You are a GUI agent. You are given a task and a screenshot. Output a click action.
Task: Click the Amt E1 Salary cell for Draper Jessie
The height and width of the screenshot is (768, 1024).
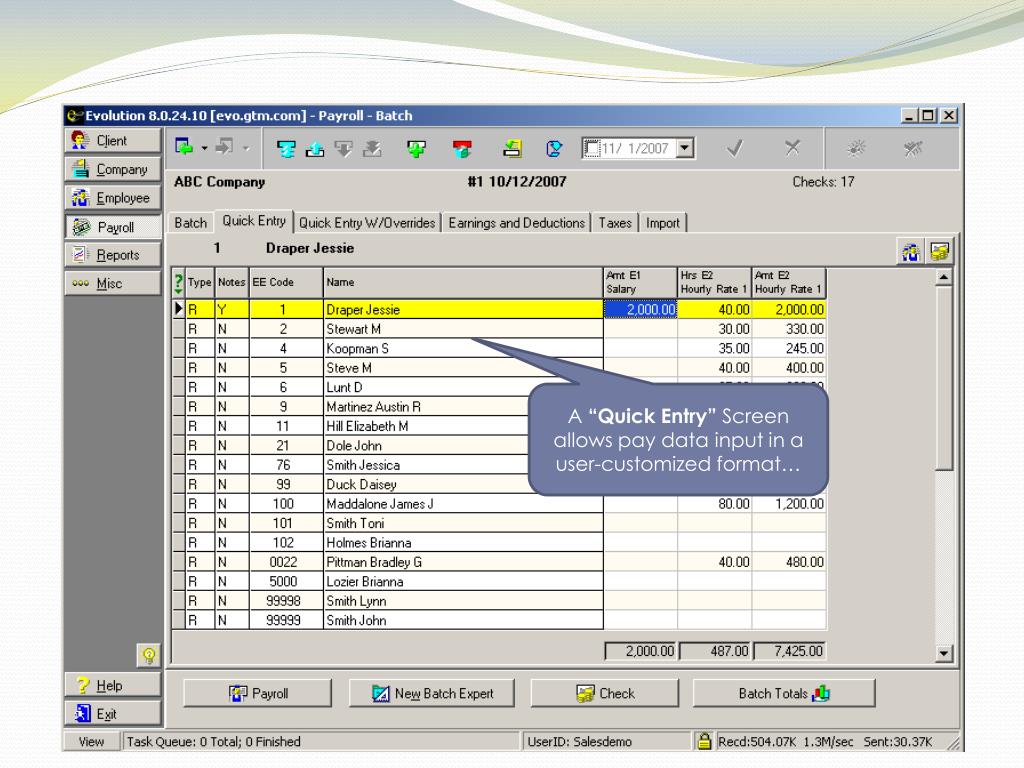click(641, 310)
